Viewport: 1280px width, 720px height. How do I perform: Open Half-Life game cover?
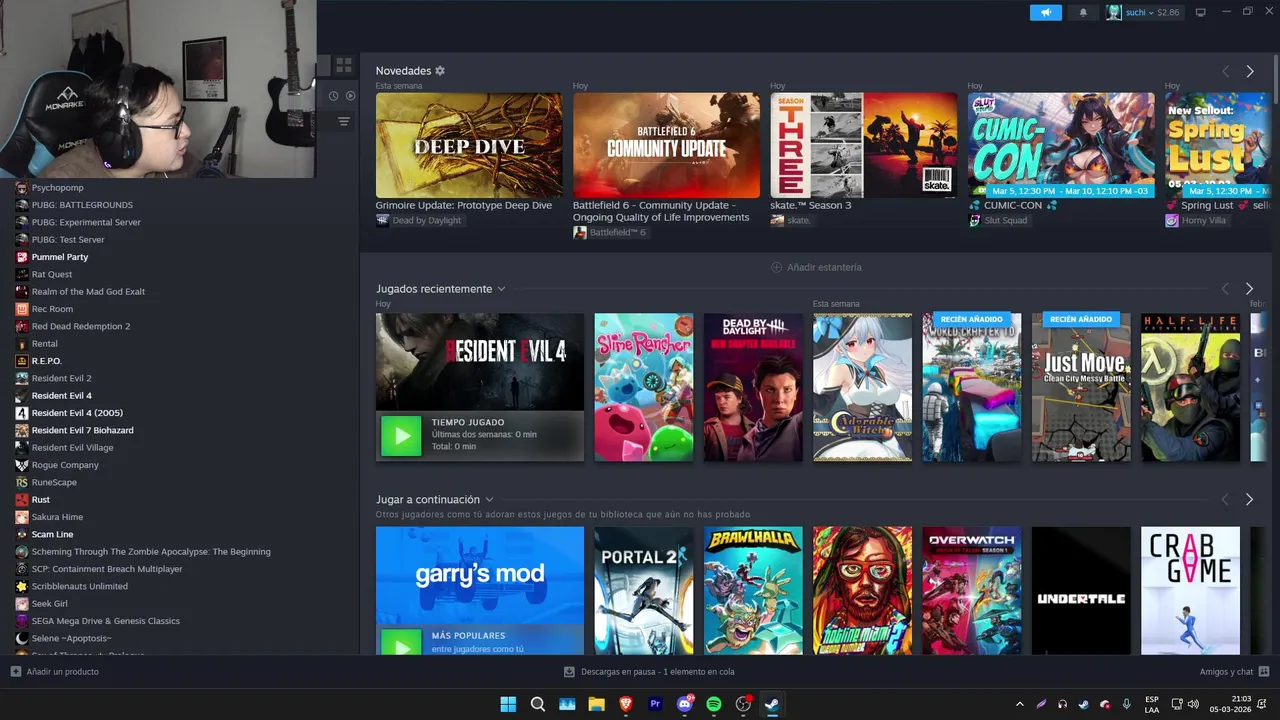pos(1190,387)
